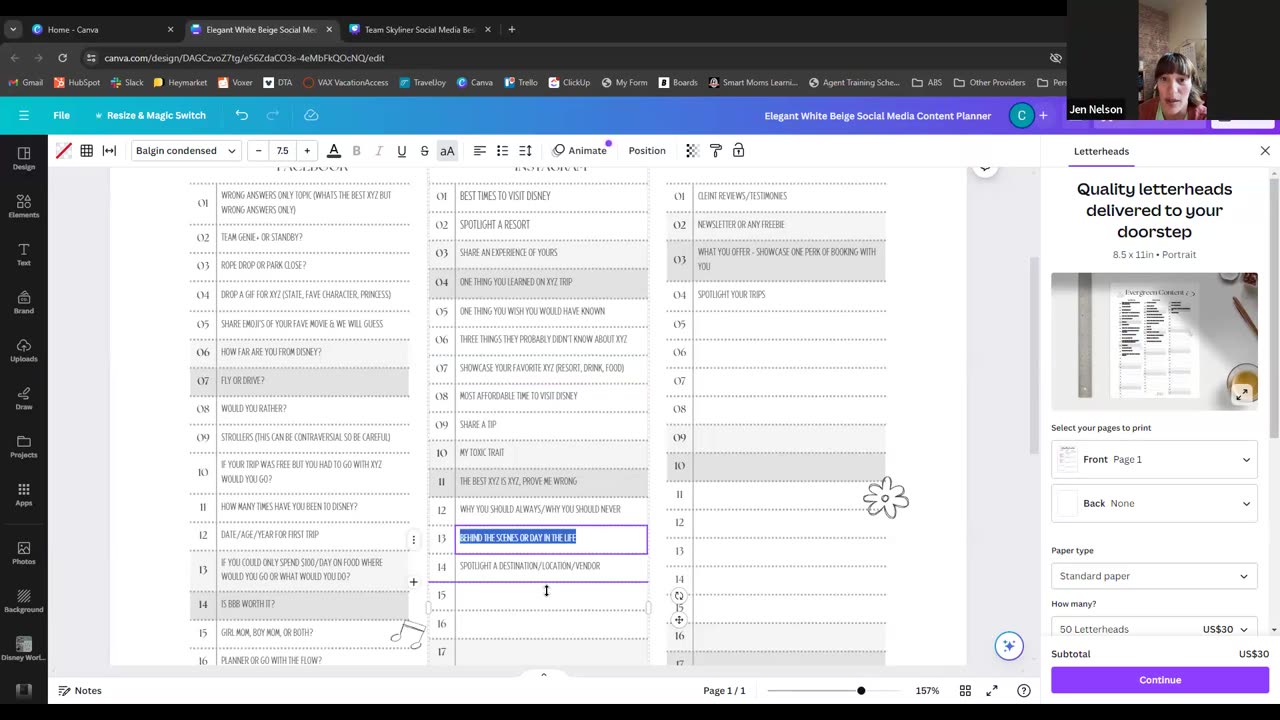Toggle bold formatting
Image resolution: width=1280 pixels, height=720 pixels.
[356, 150]
